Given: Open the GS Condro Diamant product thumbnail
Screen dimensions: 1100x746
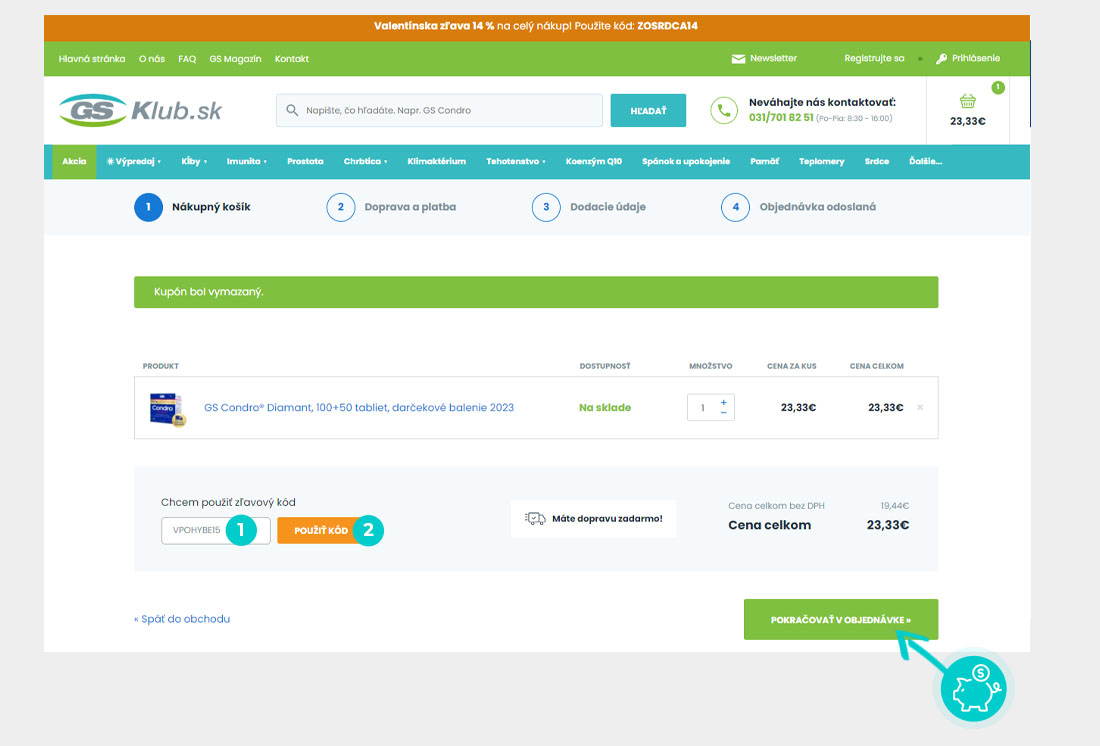Looking at the screenshot, I should pyautogui.click(x=167, y=408).
